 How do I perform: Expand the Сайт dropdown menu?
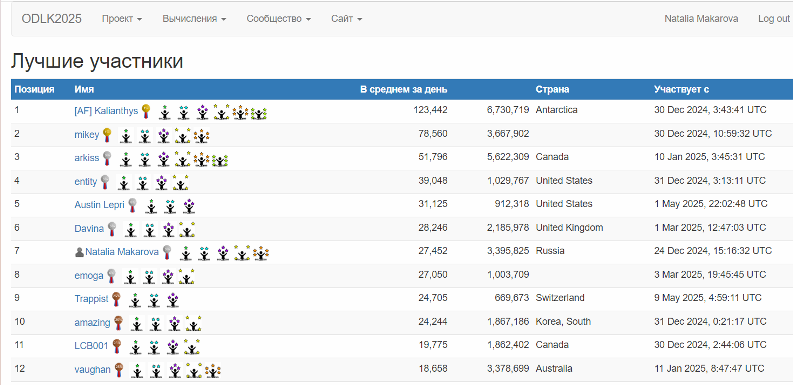(347, 19)
